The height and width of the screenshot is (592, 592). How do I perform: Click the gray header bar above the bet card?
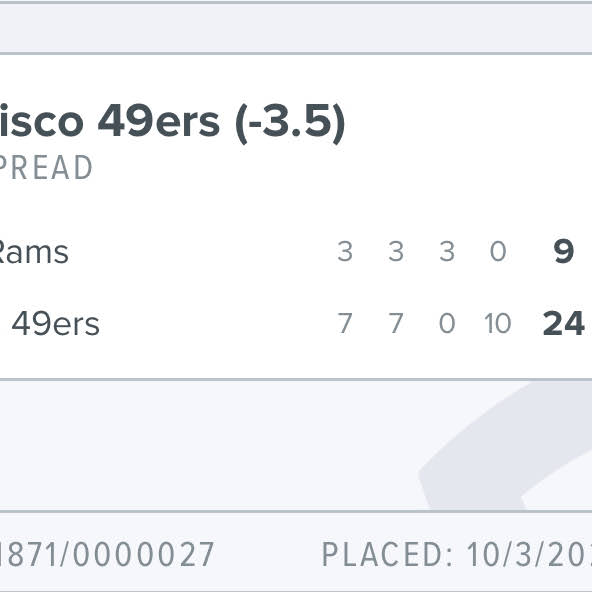click(x=296, y=28)
